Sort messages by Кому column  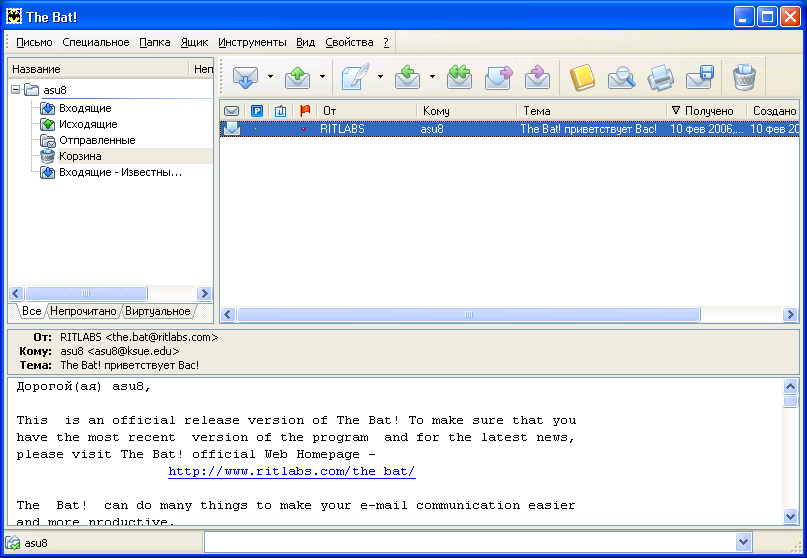click(x=466, y=111)
